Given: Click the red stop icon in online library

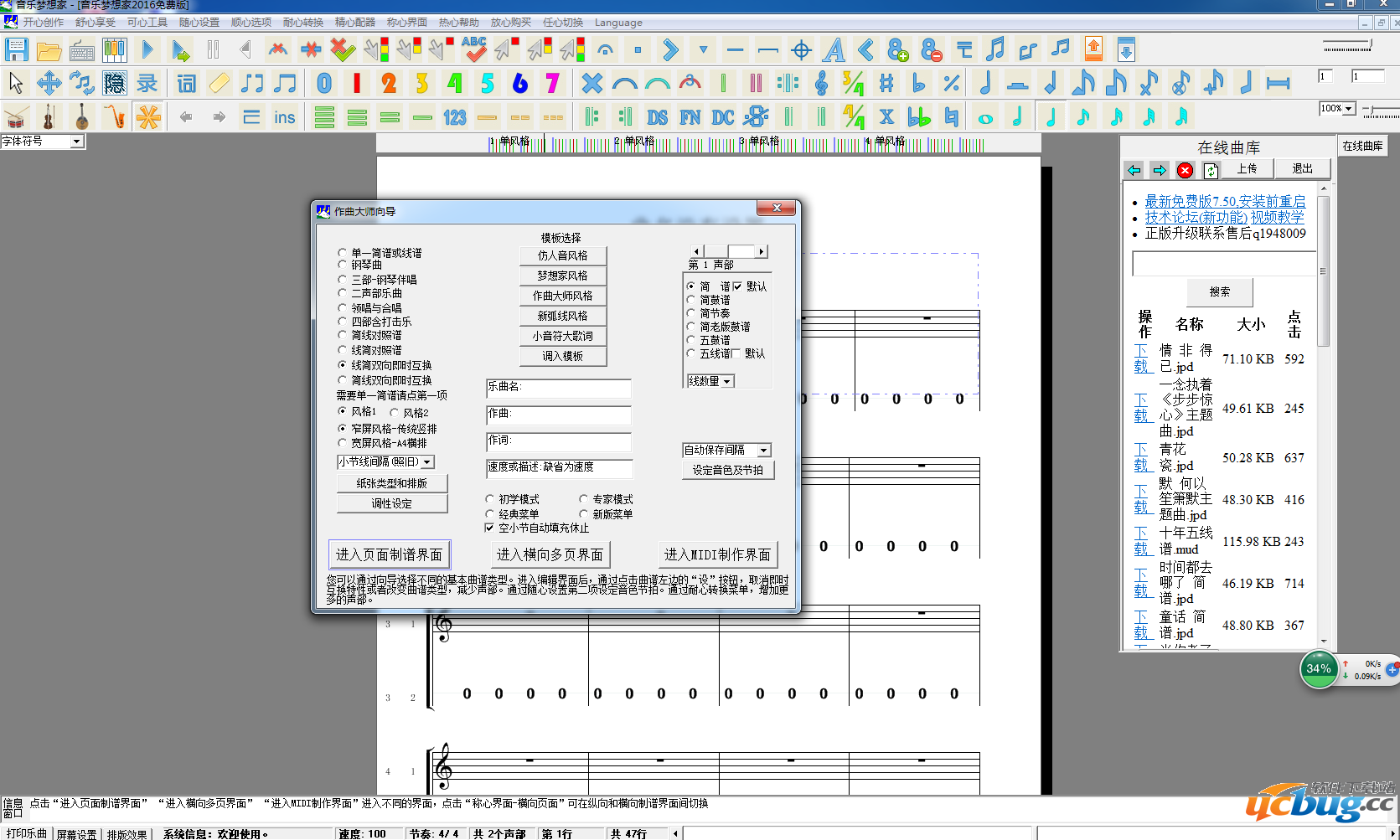Looking at the screenshot, I should [1185, 170].
